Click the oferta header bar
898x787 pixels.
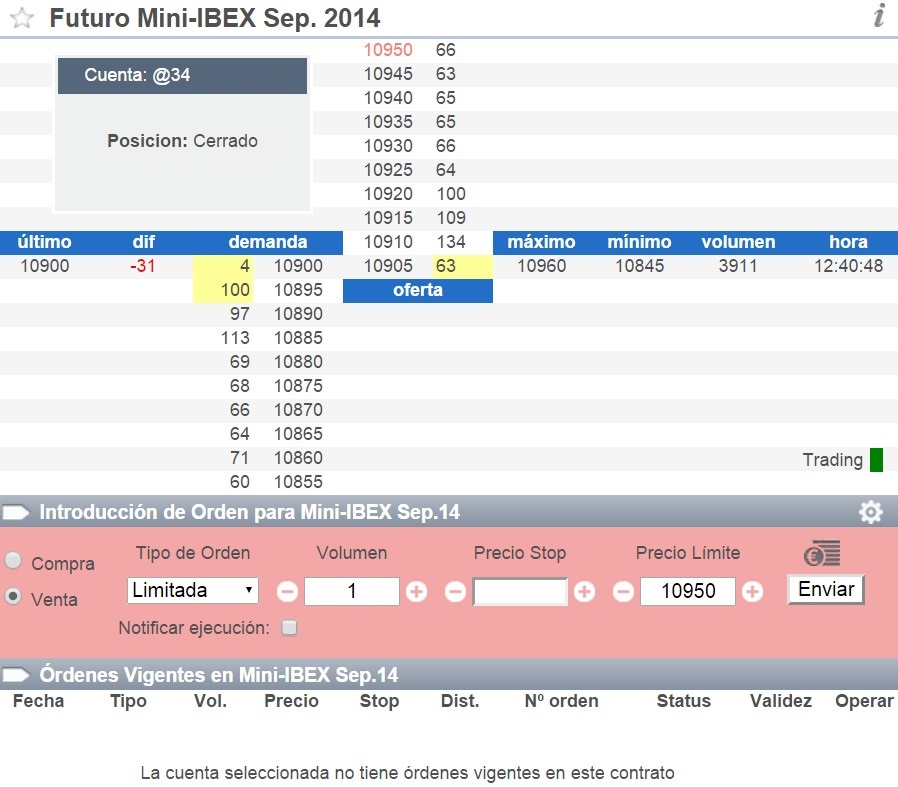coord(418,290)
